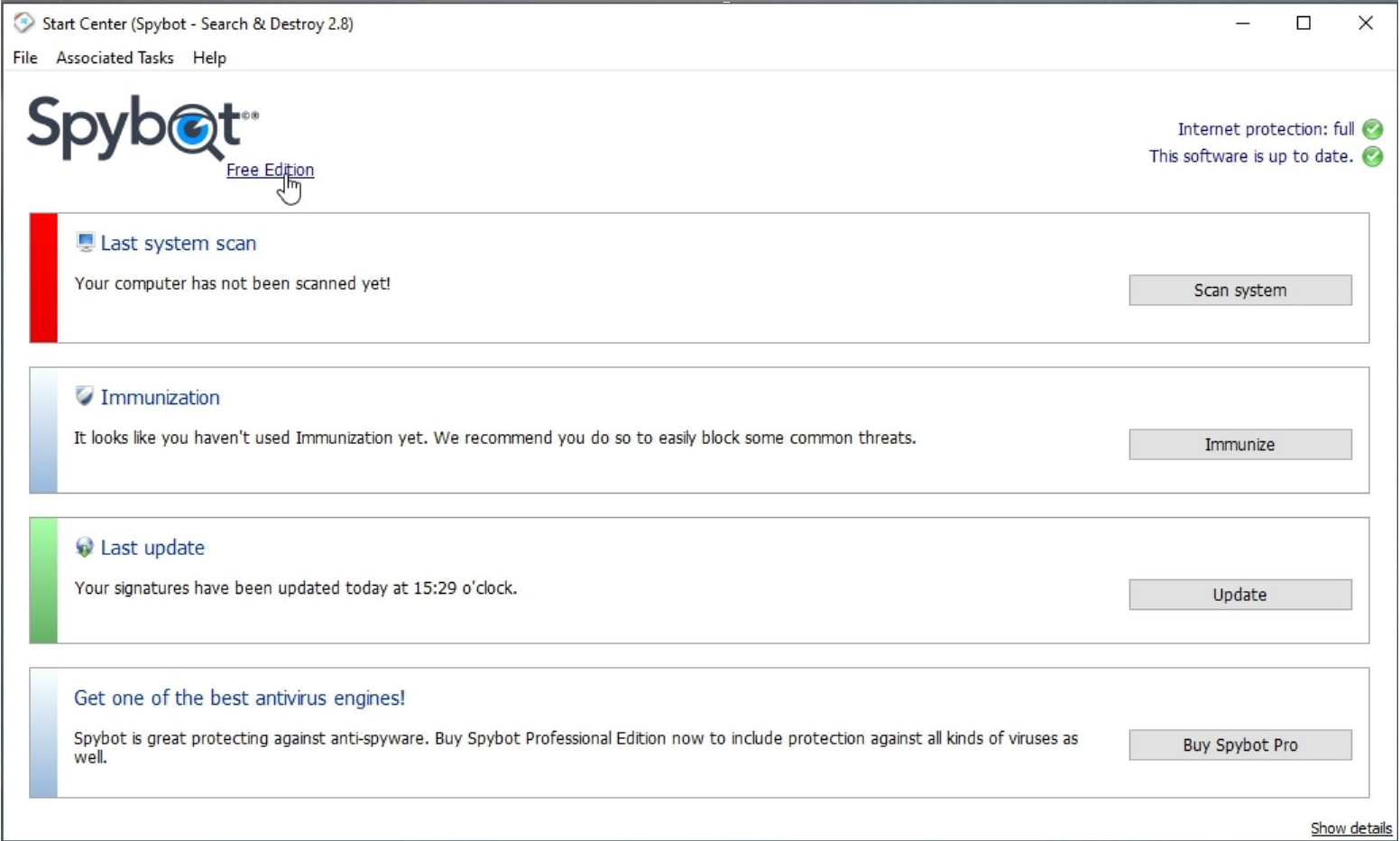Expand the view with Show details
This screenshot has width=1400, height=841.
(x=1350, y=828)
